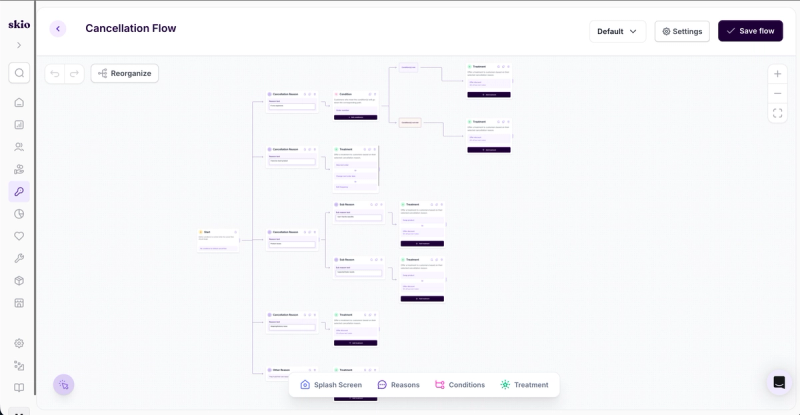Open the customers sidebar icon
This screenshot has width=800, height=415.
point(19,147)
